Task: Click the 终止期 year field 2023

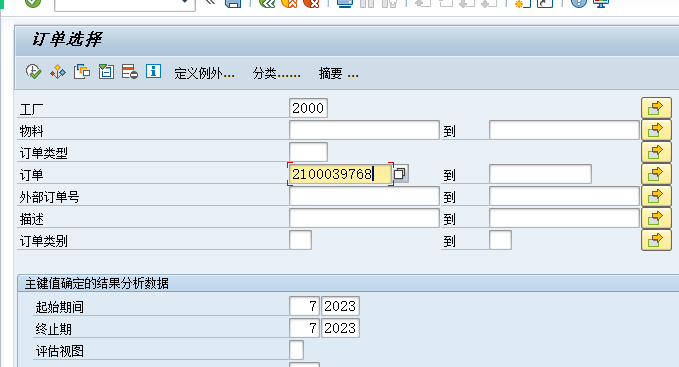Action: pos(340,328)
